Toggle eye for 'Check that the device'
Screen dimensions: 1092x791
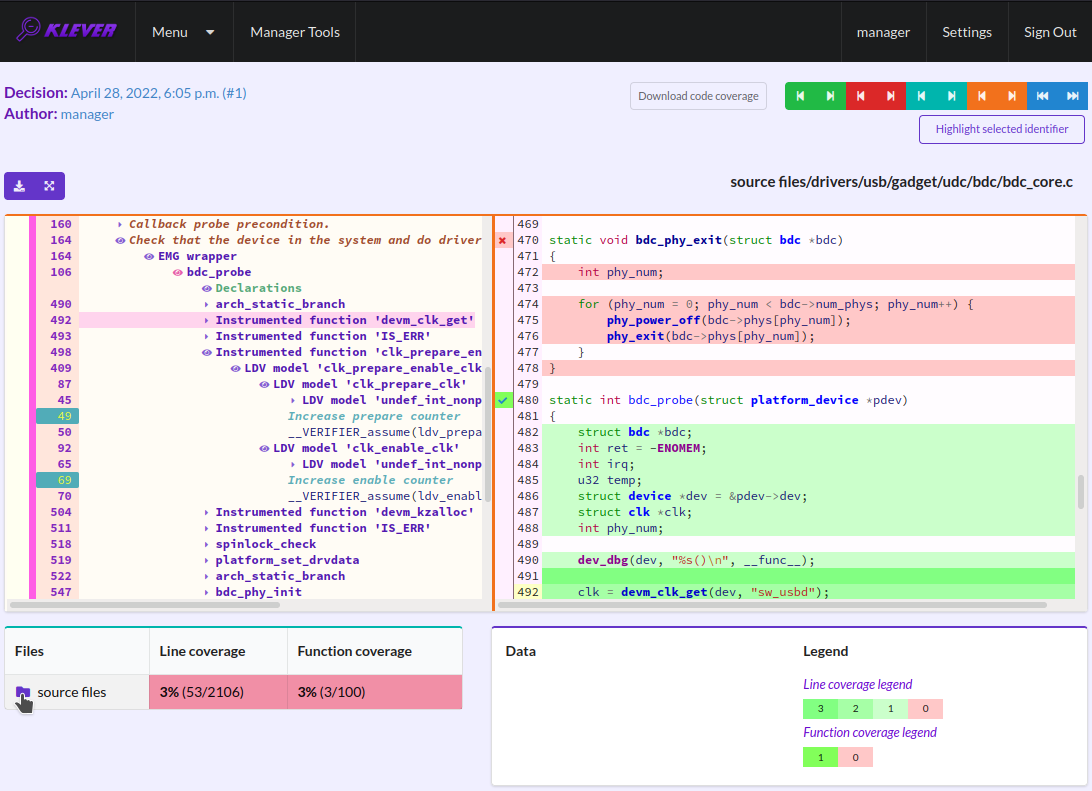coord(120,240)
